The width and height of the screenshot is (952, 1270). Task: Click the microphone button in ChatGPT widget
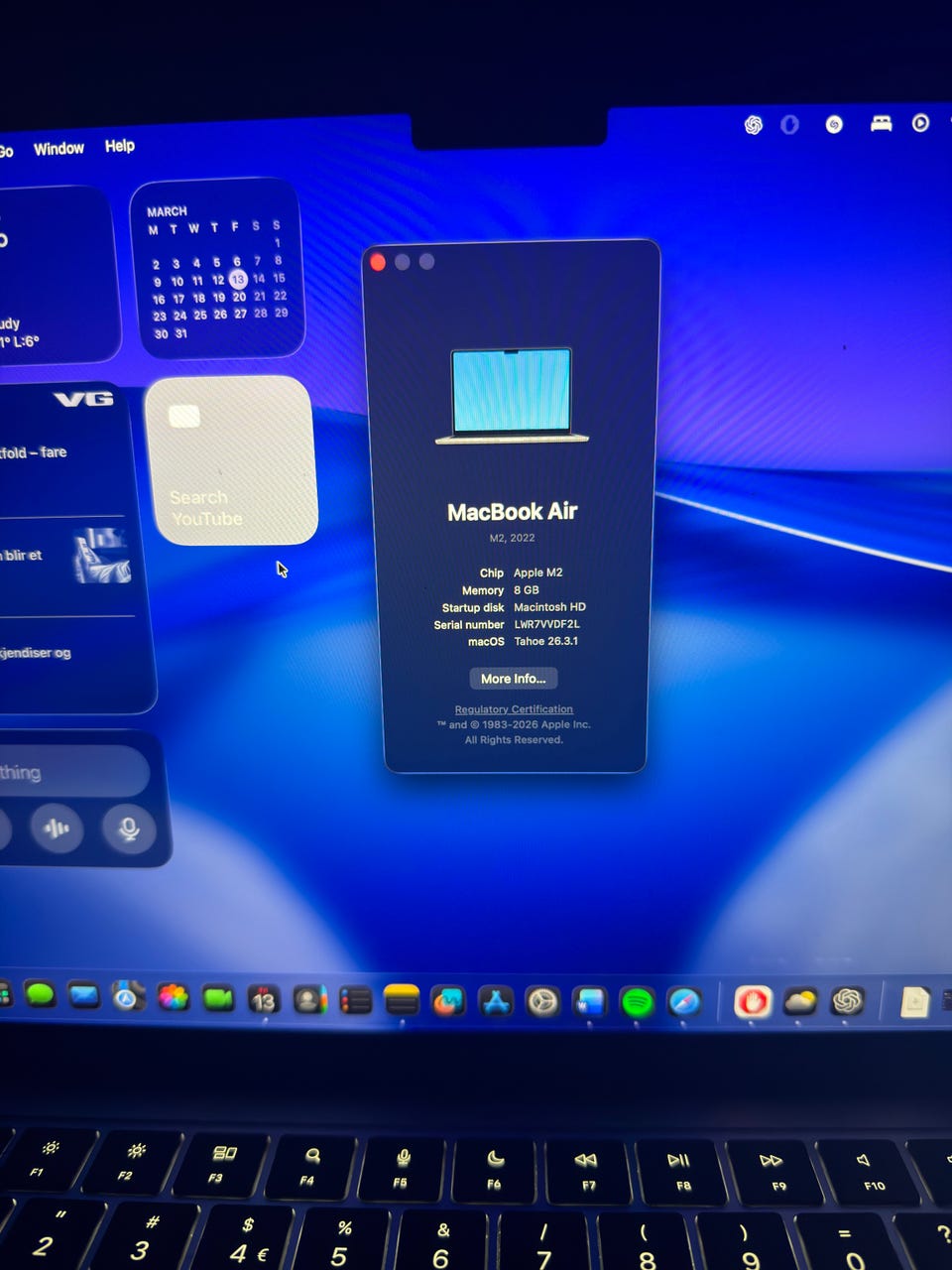[129, 828]
